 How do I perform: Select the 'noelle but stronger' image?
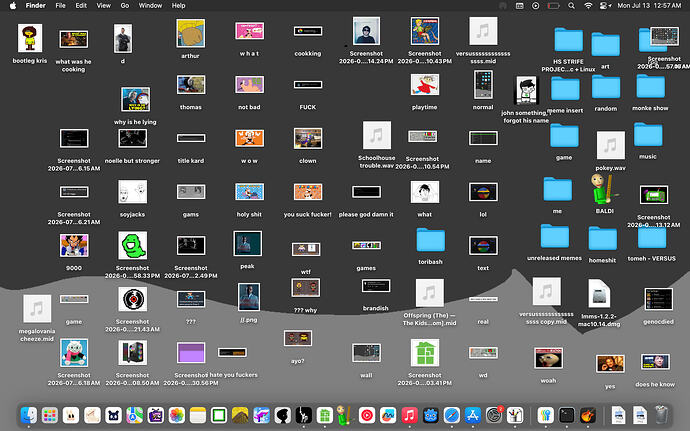click(x=132, y=139)
